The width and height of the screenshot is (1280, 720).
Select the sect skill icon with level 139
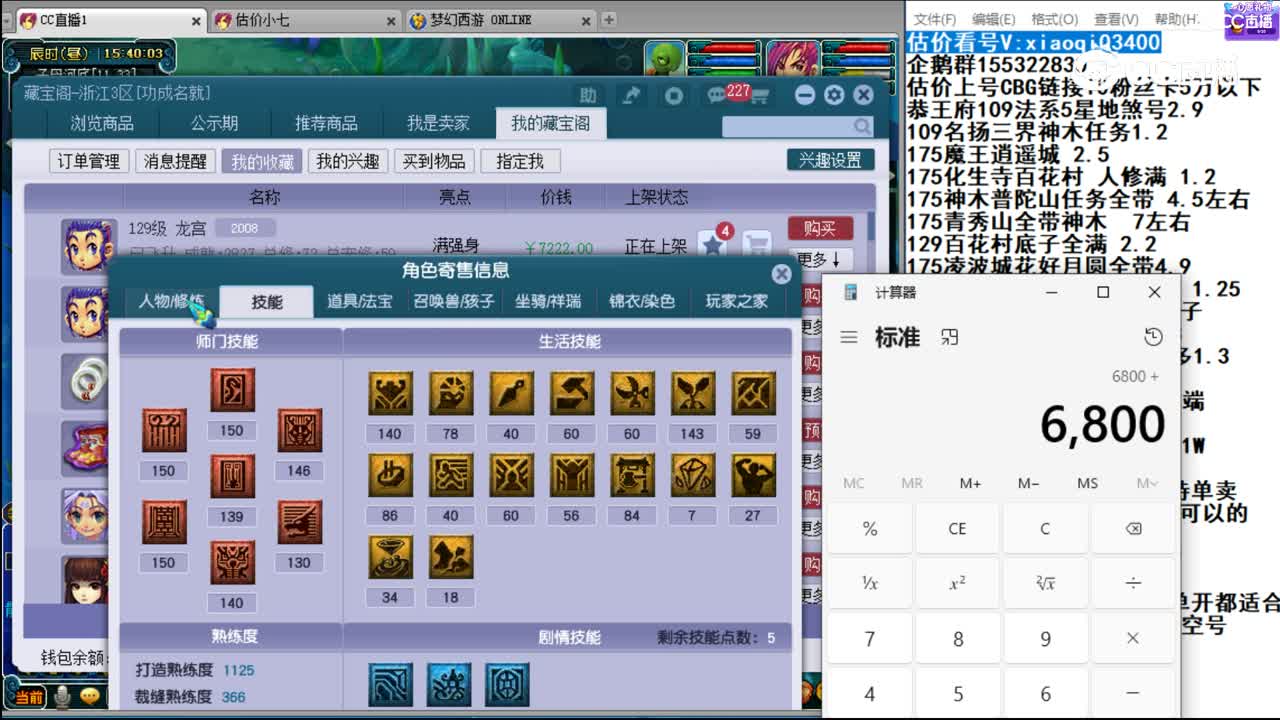point(232,476)
